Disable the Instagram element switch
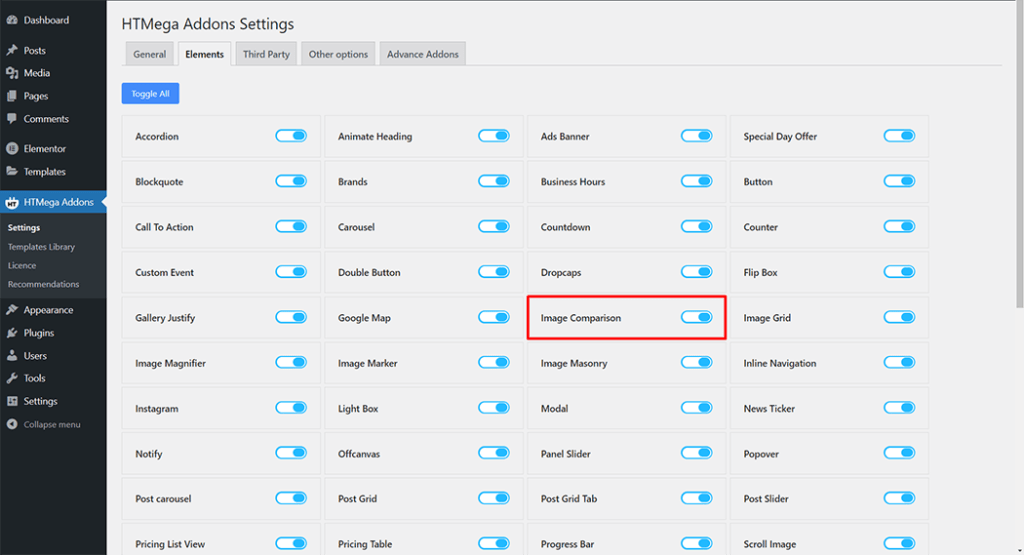Viewport: 1024px width, 555px height. click(291, 408)
